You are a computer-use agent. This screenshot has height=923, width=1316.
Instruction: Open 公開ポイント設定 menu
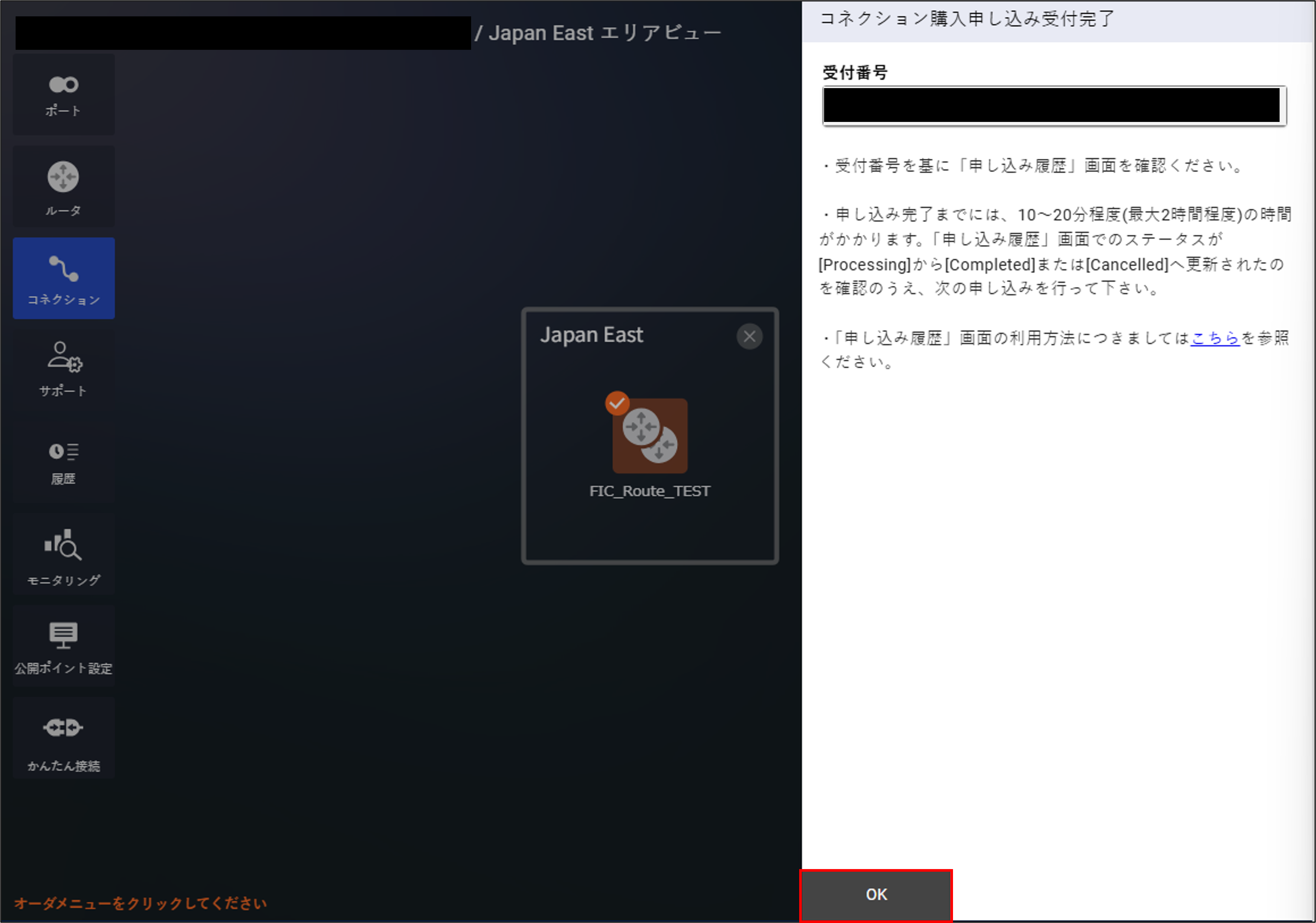coord(64,646)
